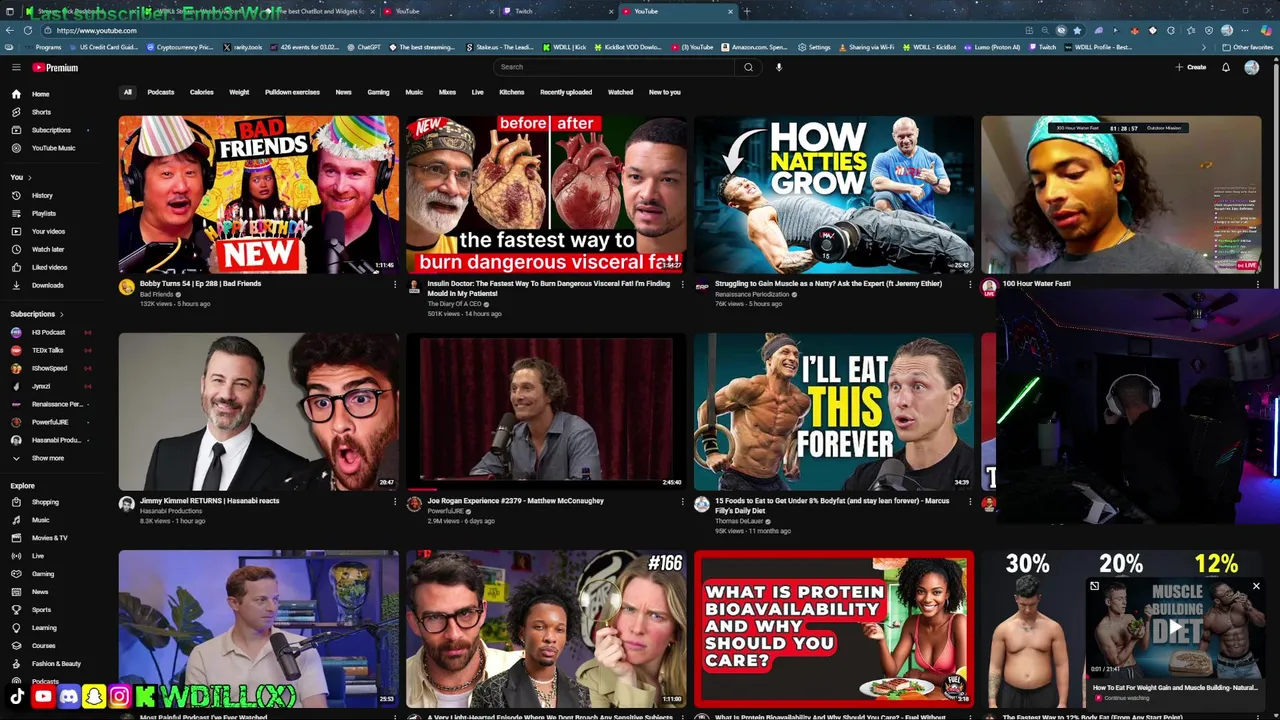Viewport: 1280px width, 720px height.
Task: Open I'll Eat This Forever thumbnail
Action: 833,412
